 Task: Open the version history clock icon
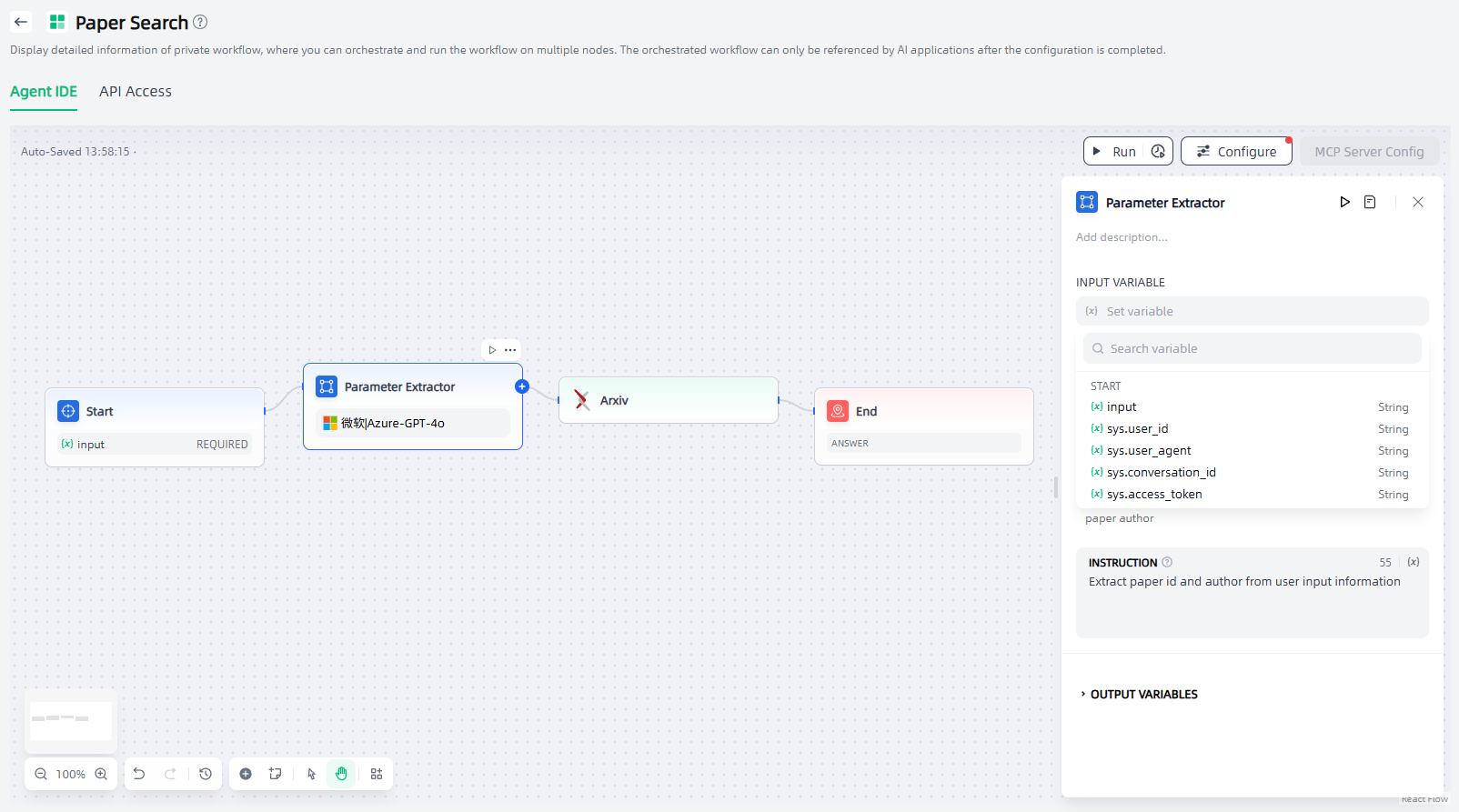click(206, 774)
